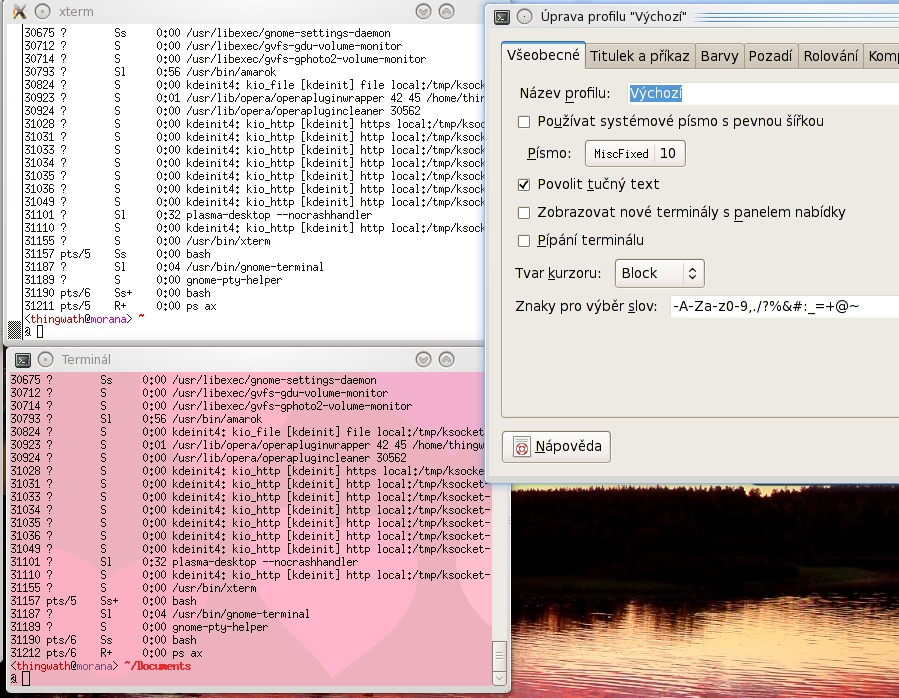Enable 'Pípání terminálu' checkbox
The width and height of the screenshot is (899, 698).
(523, 241)
